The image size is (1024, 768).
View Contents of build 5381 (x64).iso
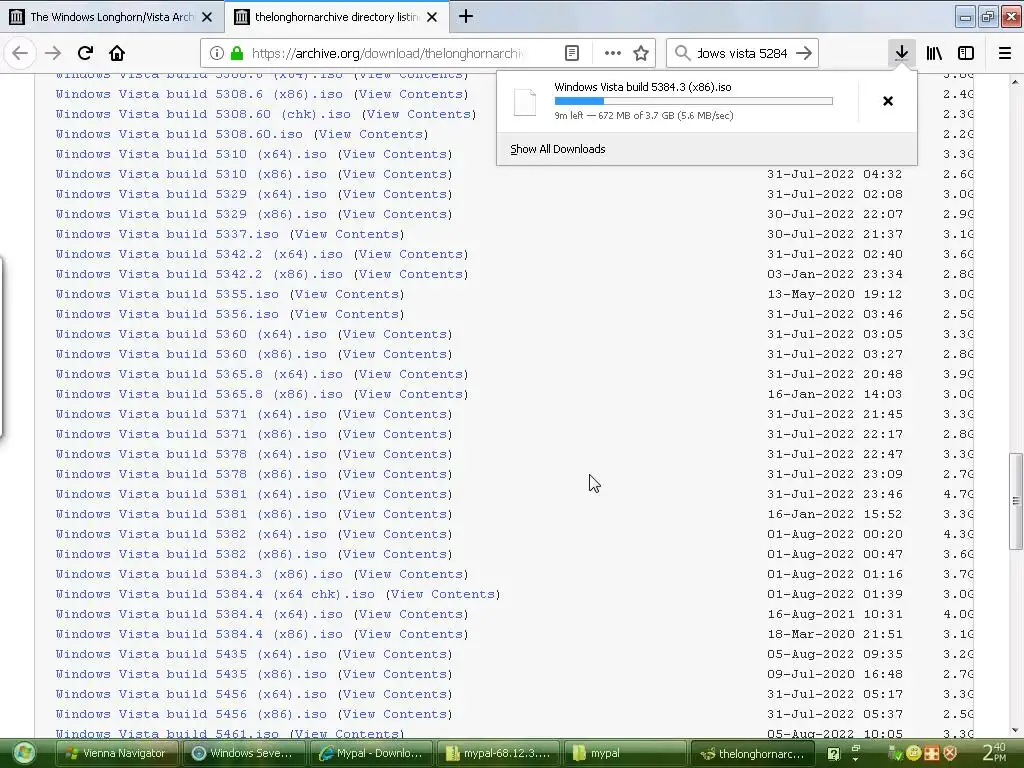(394, 494)
